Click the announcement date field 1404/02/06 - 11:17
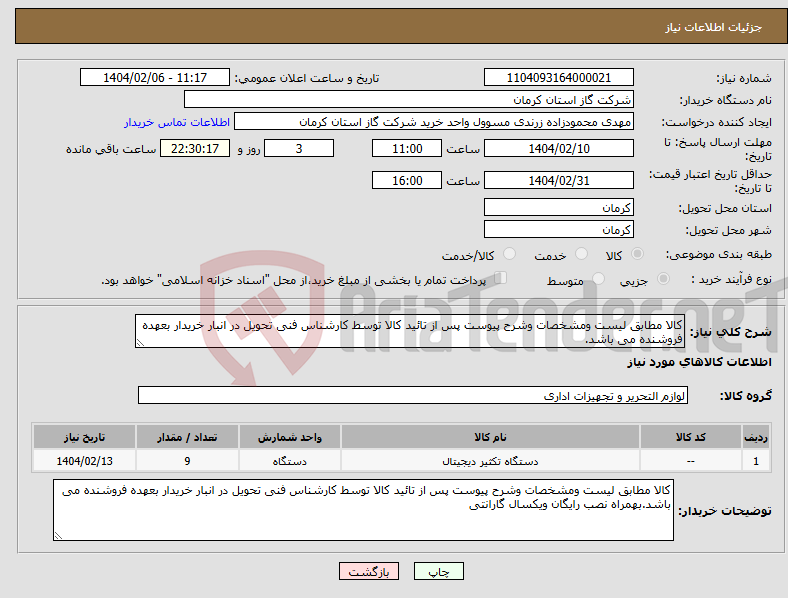The image size is (788, 598). click(155, 77)
